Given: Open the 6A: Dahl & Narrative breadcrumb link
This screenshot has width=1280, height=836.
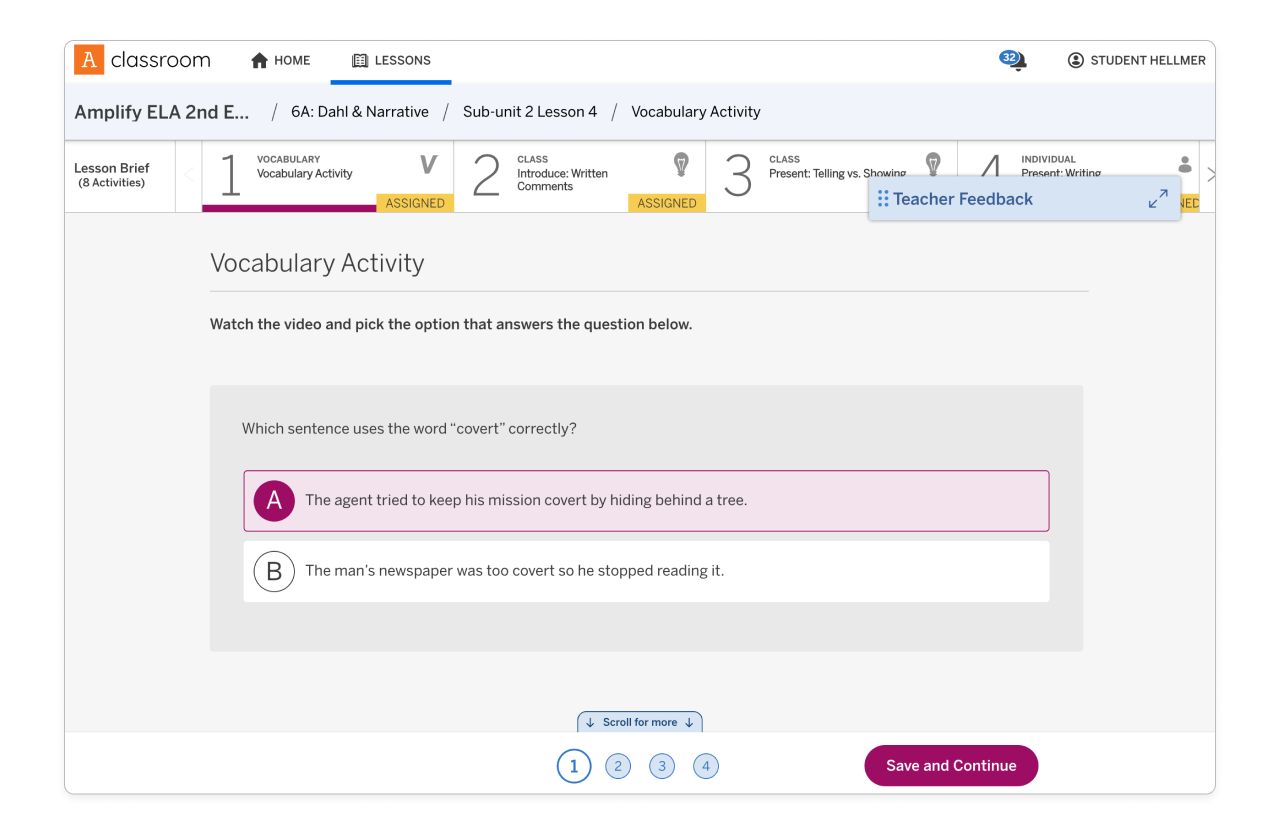Looking at the screenshot, I should point(360,111).
